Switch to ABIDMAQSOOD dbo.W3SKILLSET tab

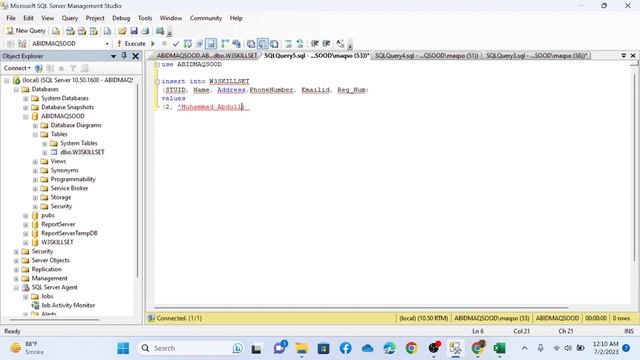[207, 56]
